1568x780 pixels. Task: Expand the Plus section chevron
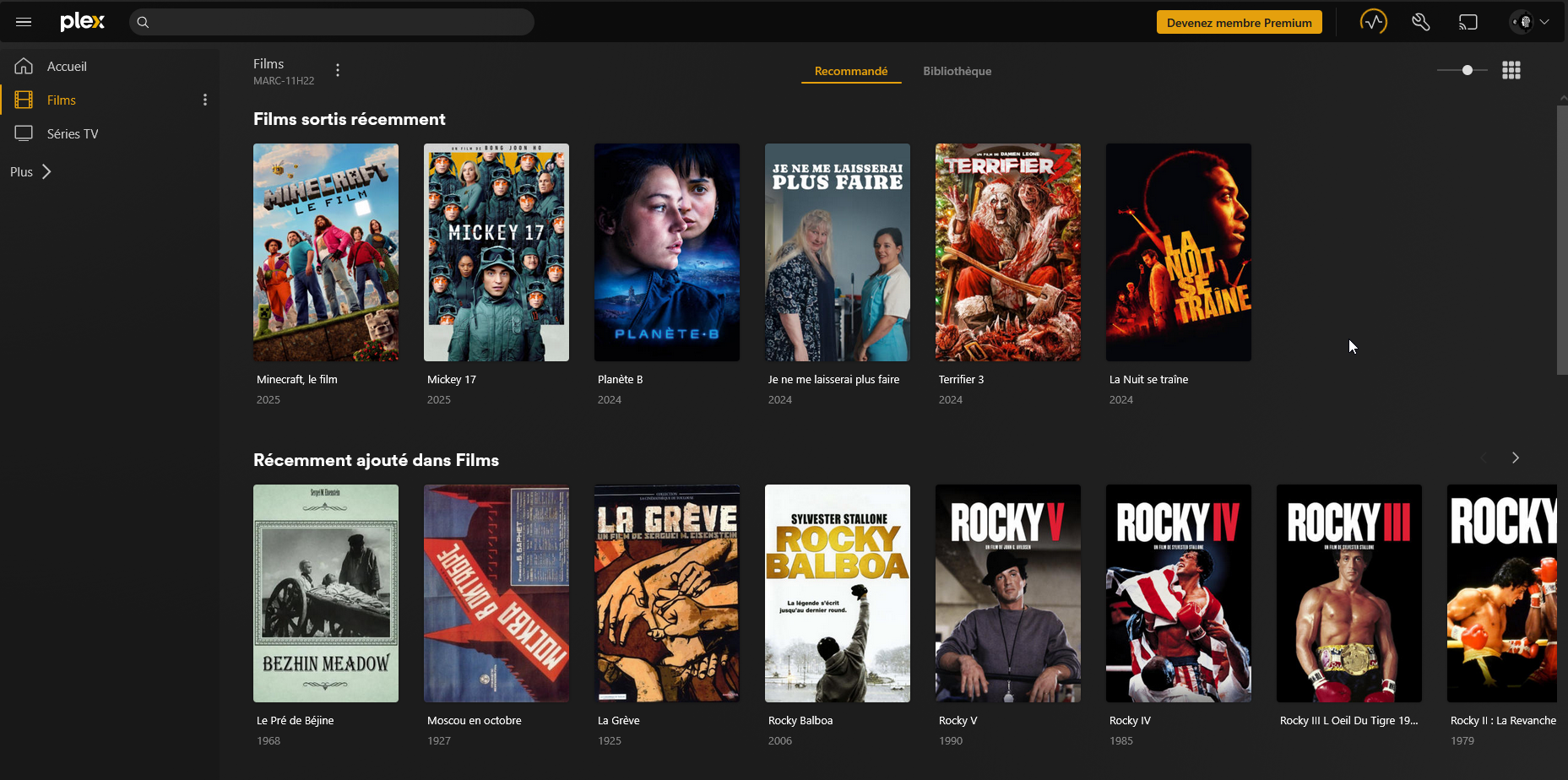point(46,171)
